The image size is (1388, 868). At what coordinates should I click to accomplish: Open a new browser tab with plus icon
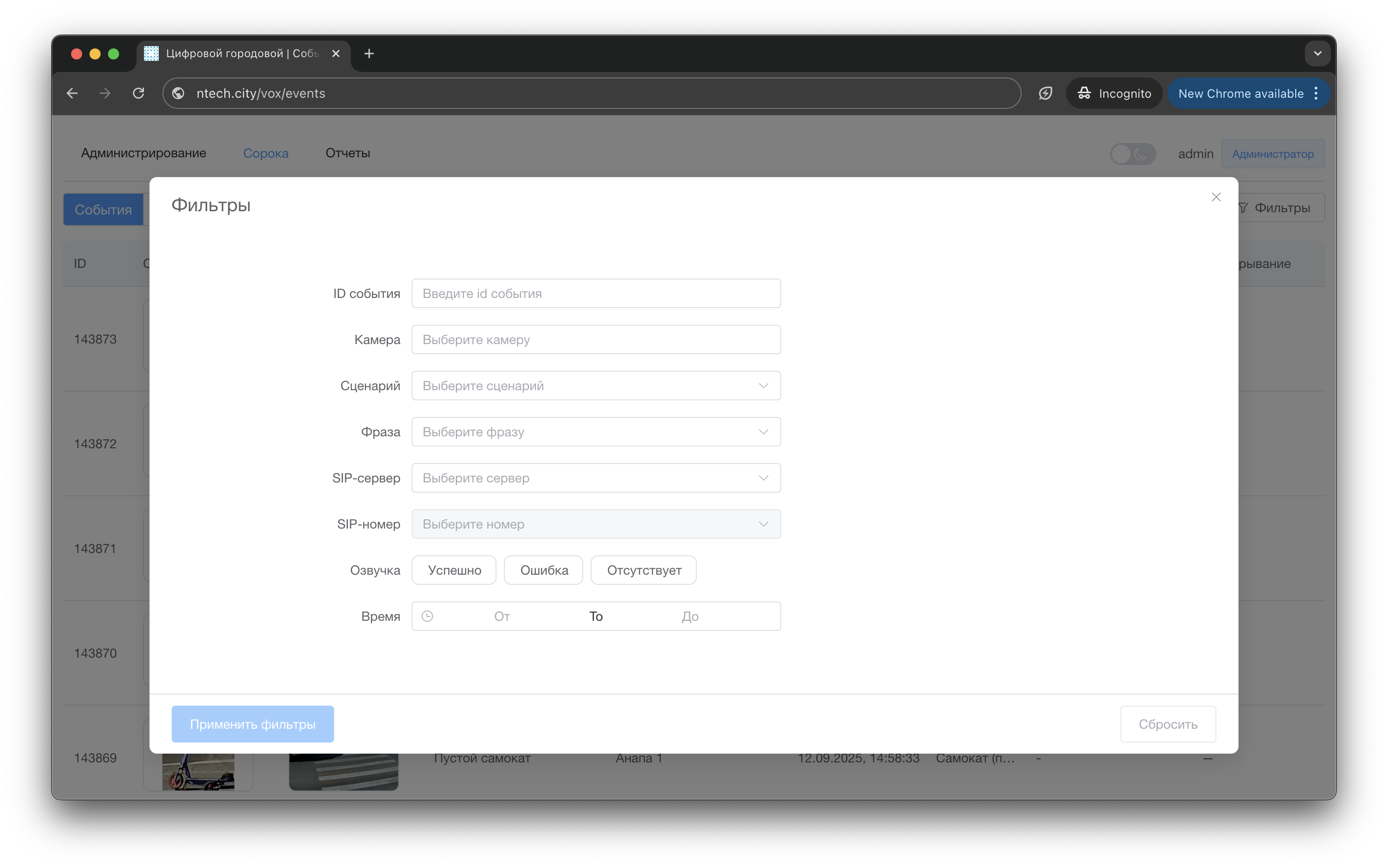point(369,54)
